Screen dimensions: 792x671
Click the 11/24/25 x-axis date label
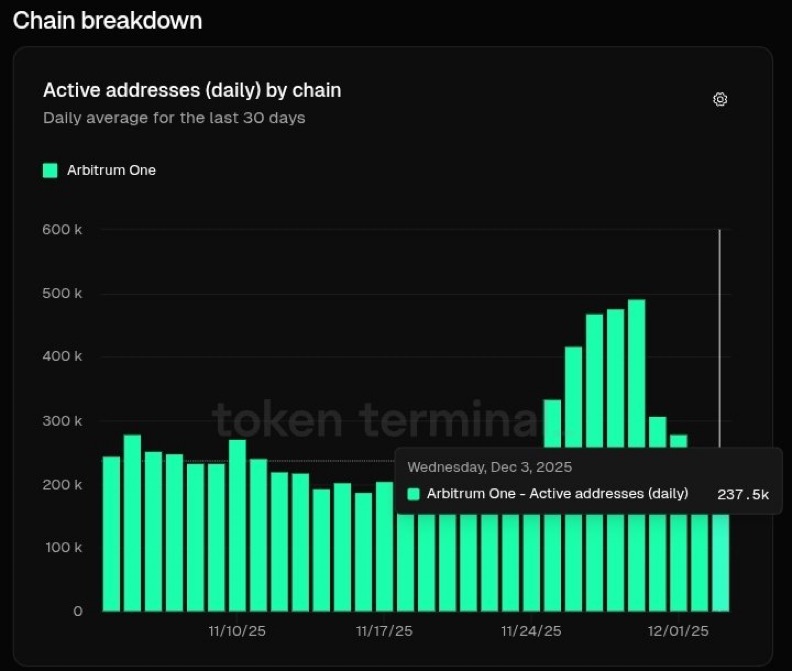(531, 632)
